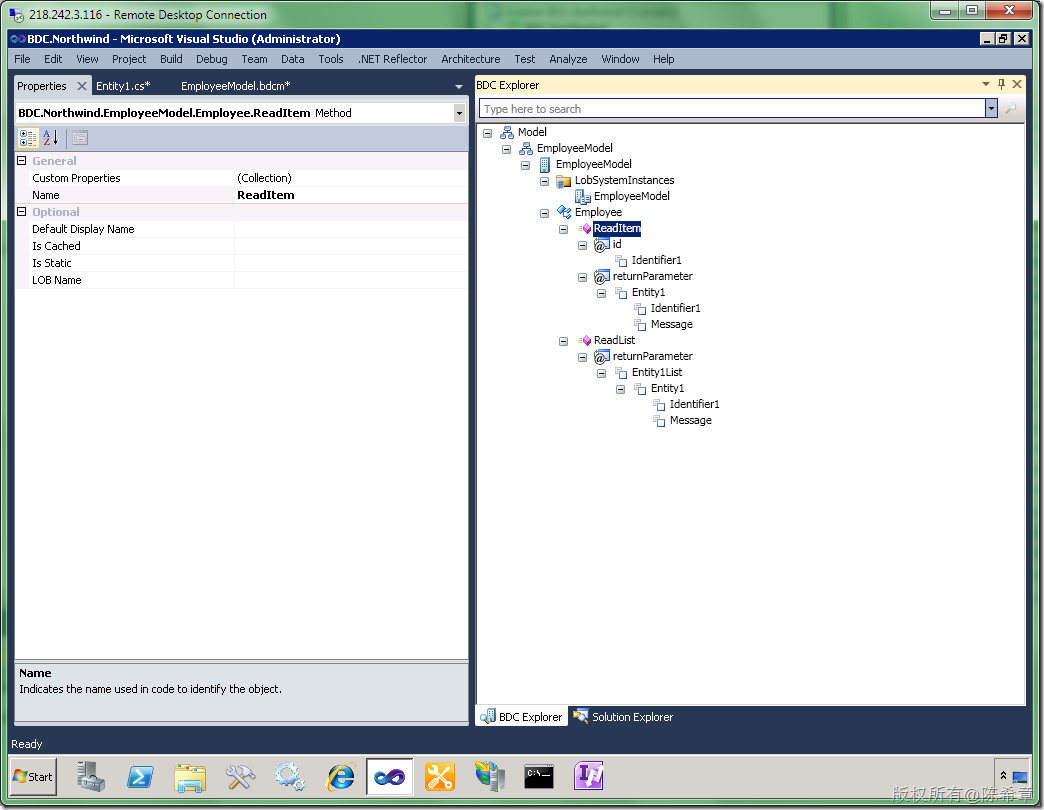
Task: Click the Windows Start button
Action: [33, 777]
